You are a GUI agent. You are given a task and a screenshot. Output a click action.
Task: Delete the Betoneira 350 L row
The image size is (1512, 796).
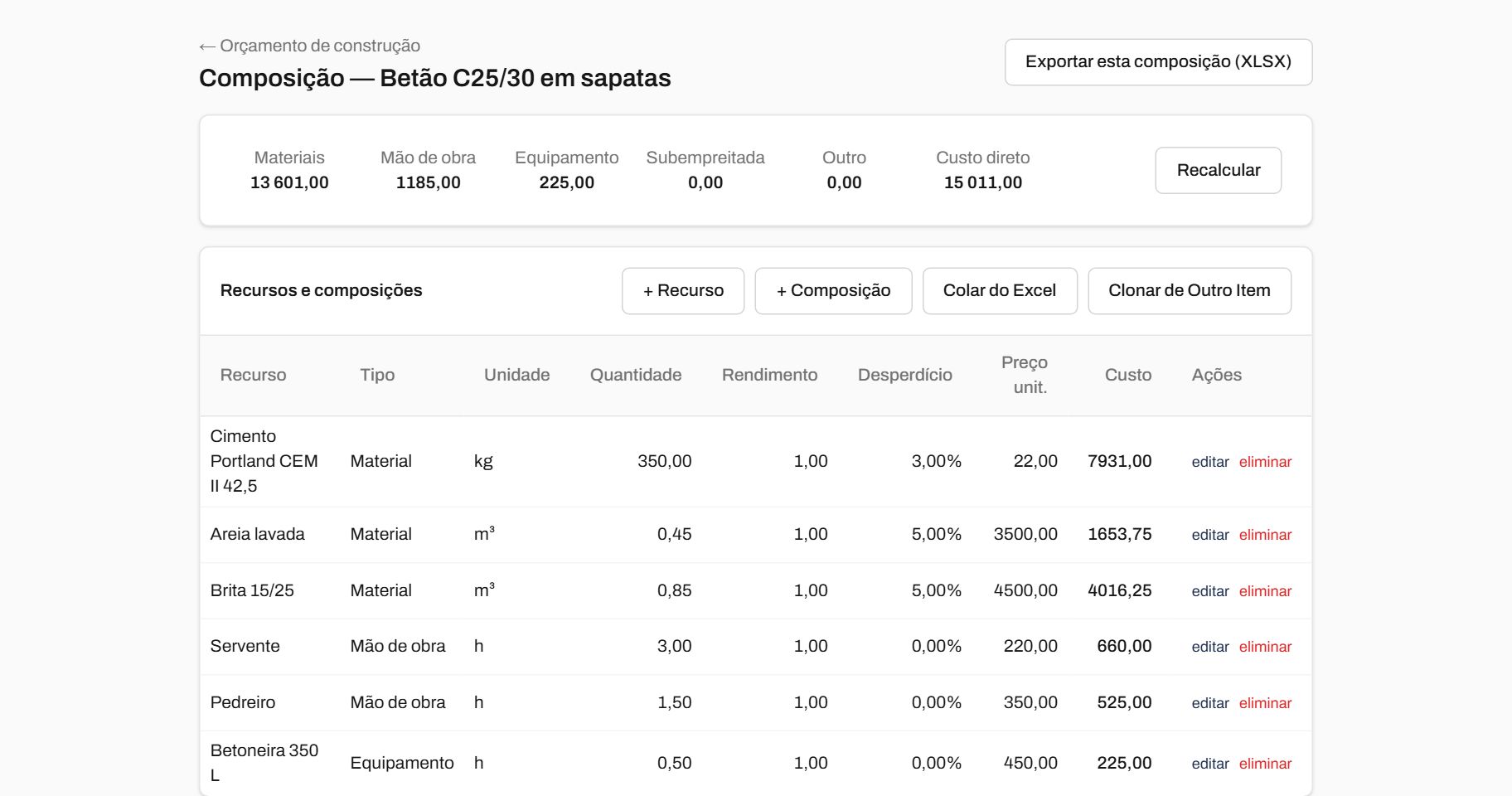[x=1265, y=764]
